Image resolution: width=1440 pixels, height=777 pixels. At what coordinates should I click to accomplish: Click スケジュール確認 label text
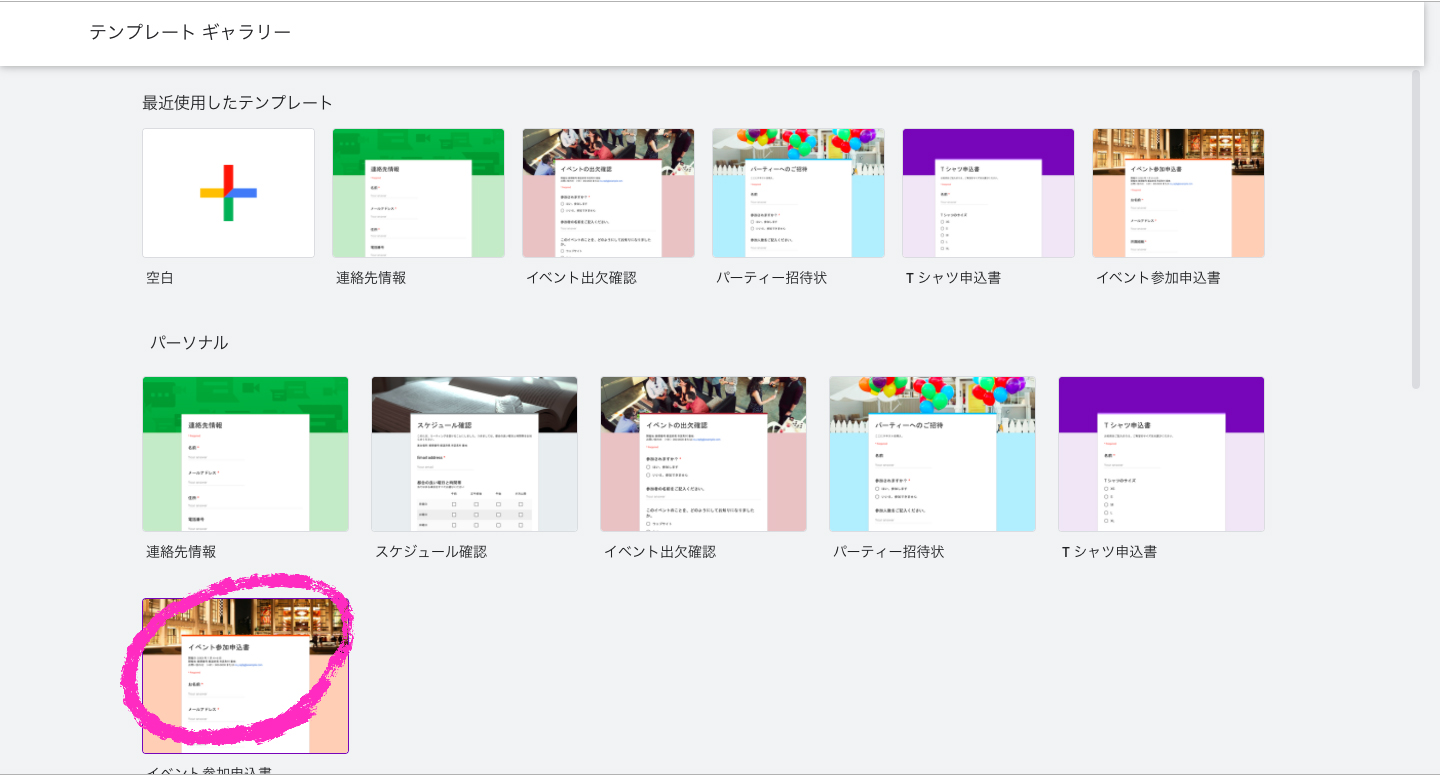point(431,552)
